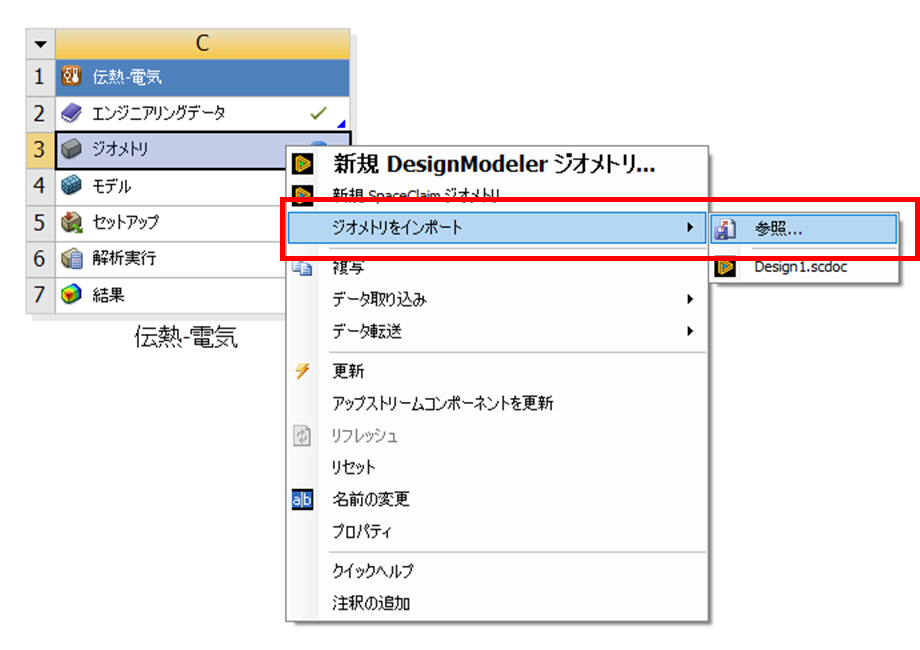Select 新規 DesignModeler ジオメトリ... menu item
The height and width of the screenshot is (650, 920).
click(497, 164)
